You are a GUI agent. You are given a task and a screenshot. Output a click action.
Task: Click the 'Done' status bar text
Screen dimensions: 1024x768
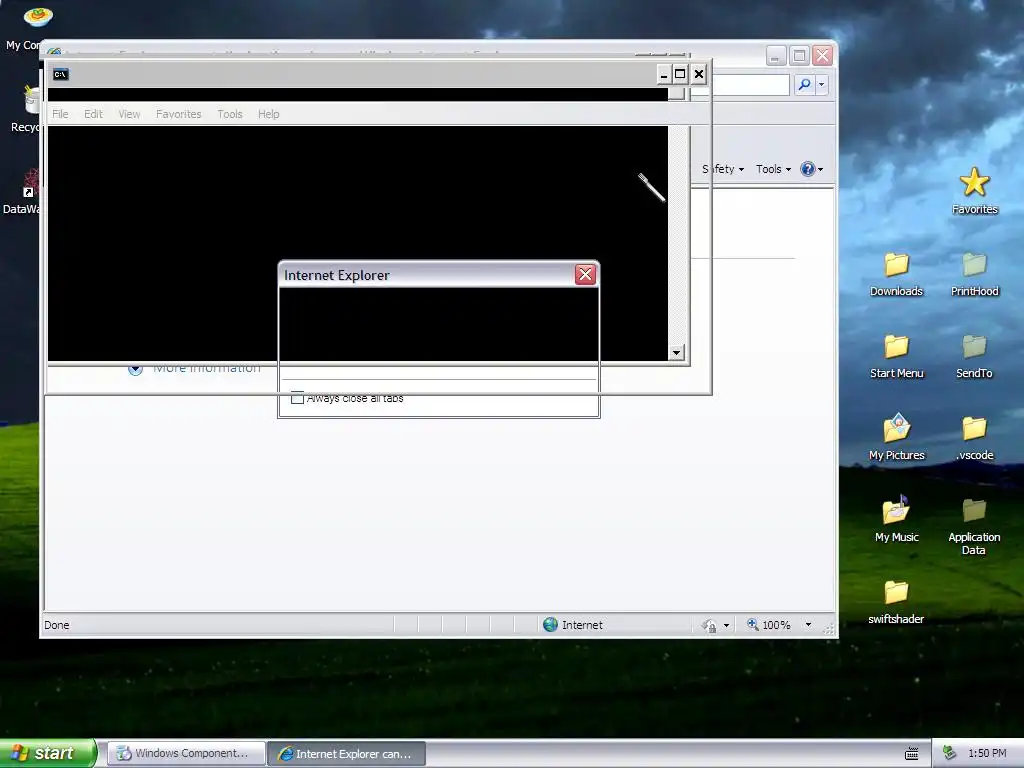click(57, 625)
